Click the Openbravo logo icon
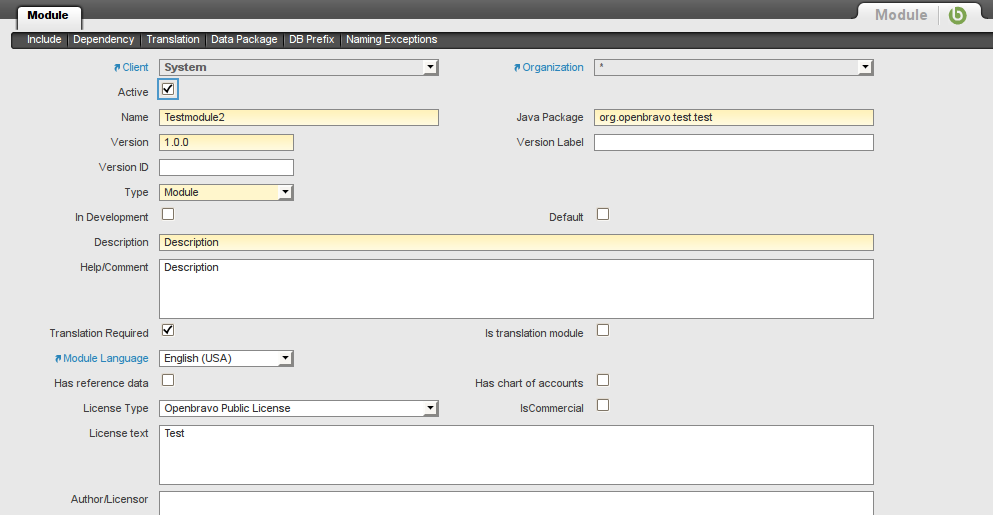The height and width of the screenshot is (515, 993). pyautogui.click(x=957, y=15)
